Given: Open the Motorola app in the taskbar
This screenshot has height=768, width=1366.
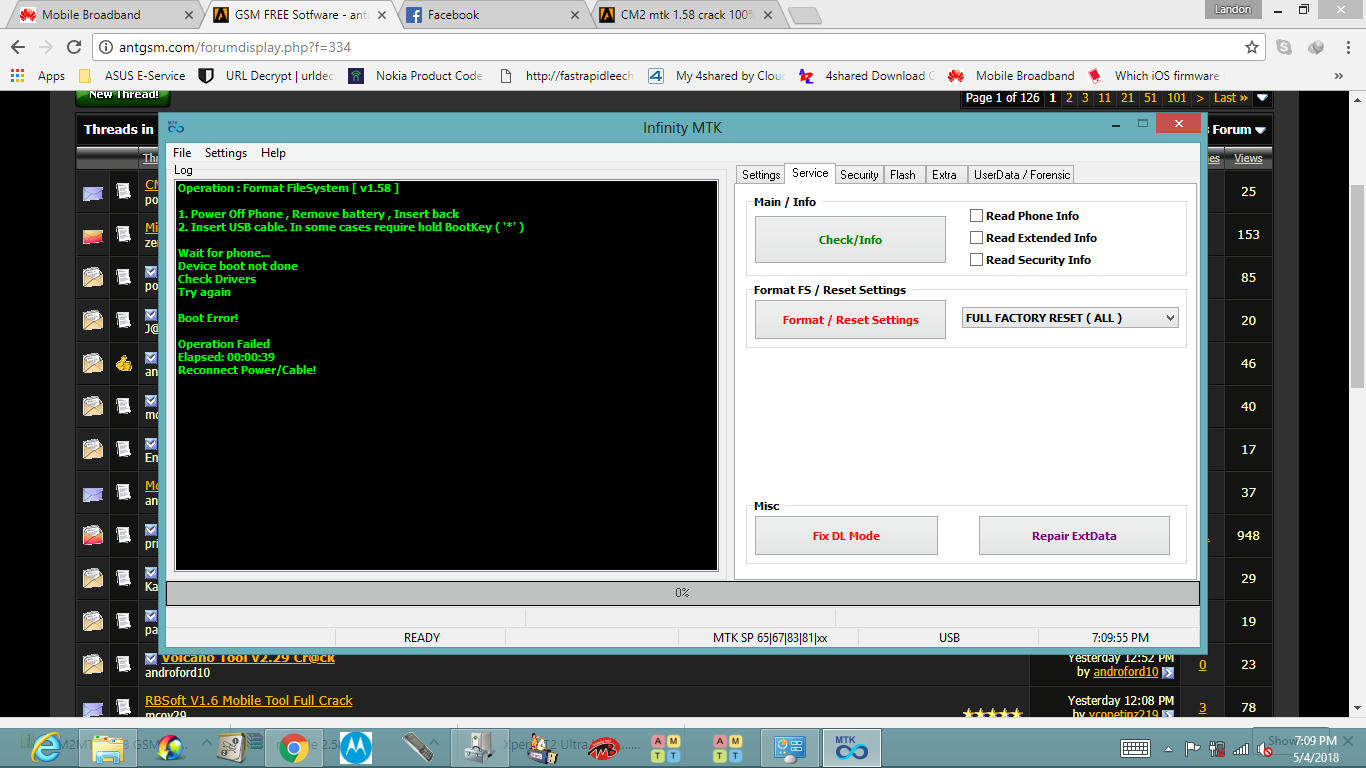Looking at the screenshot, I should 356,747.
